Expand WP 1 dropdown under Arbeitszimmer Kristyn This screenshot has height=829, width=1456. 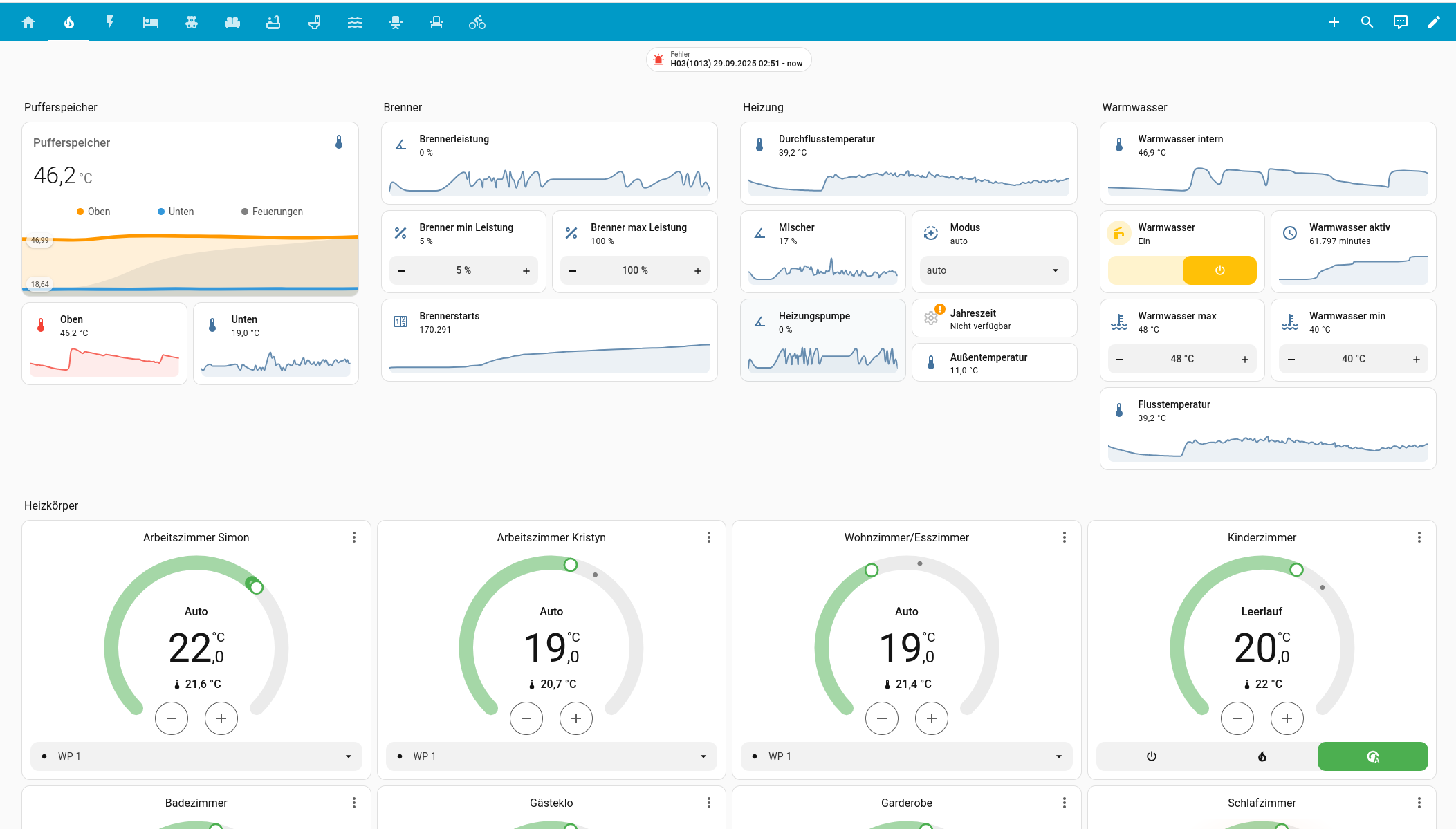point(551,756)
